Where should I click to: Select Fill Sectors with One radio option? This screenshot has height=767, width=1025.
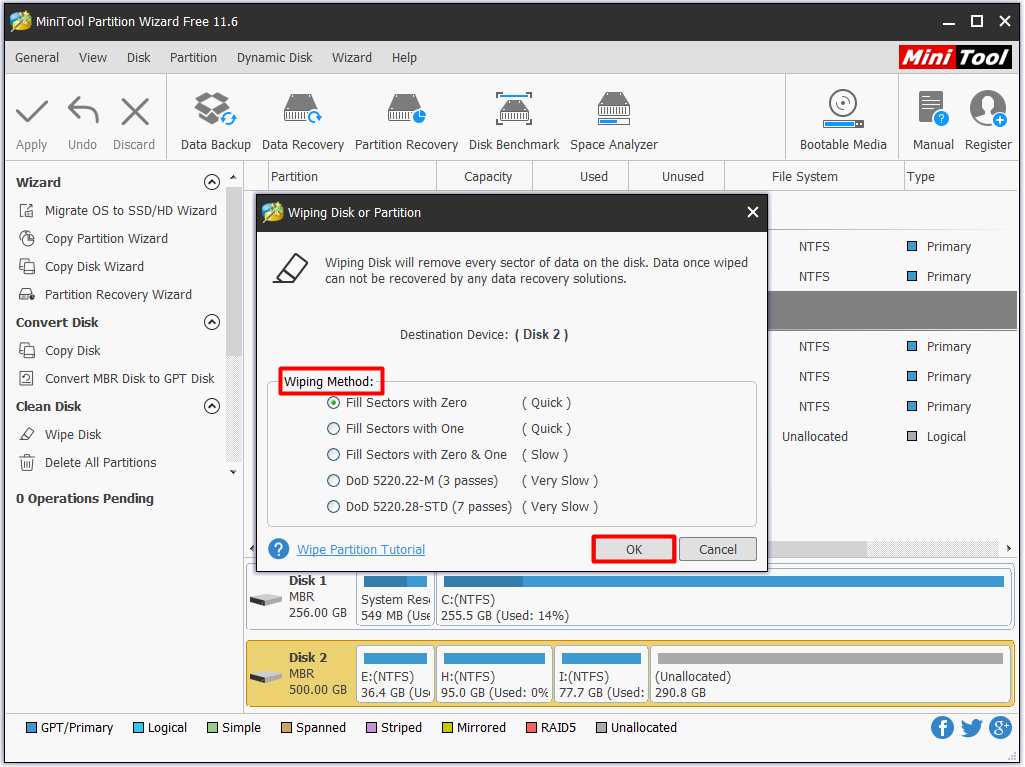click(333, 429)
